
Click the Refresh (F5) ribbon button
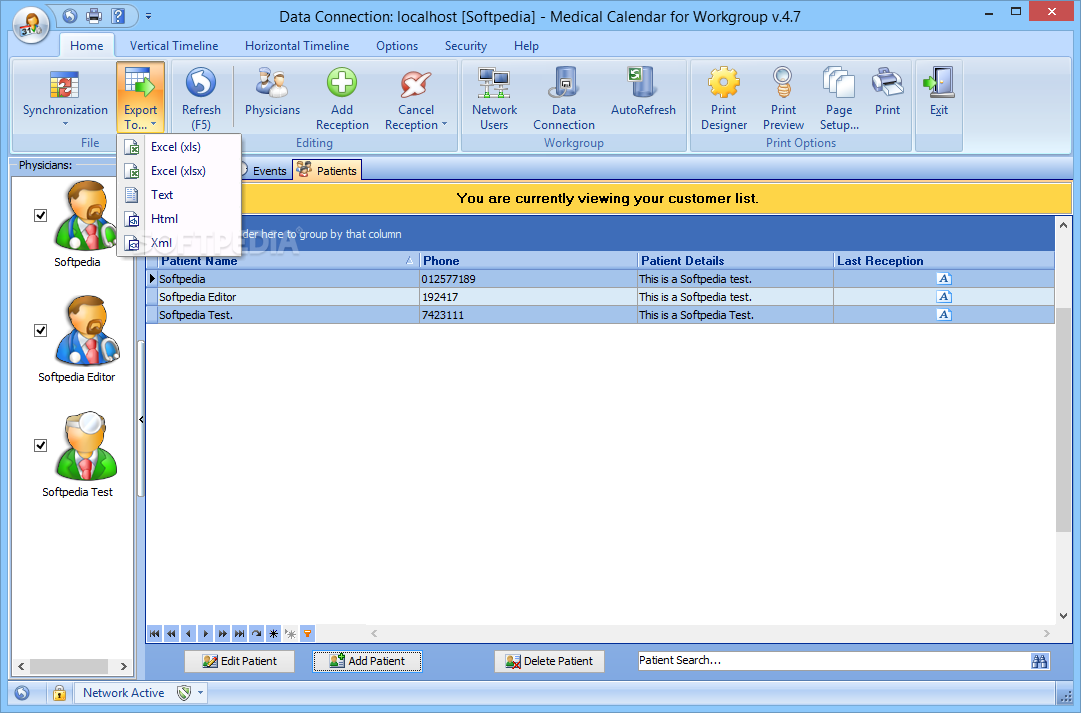coord(201,99)
